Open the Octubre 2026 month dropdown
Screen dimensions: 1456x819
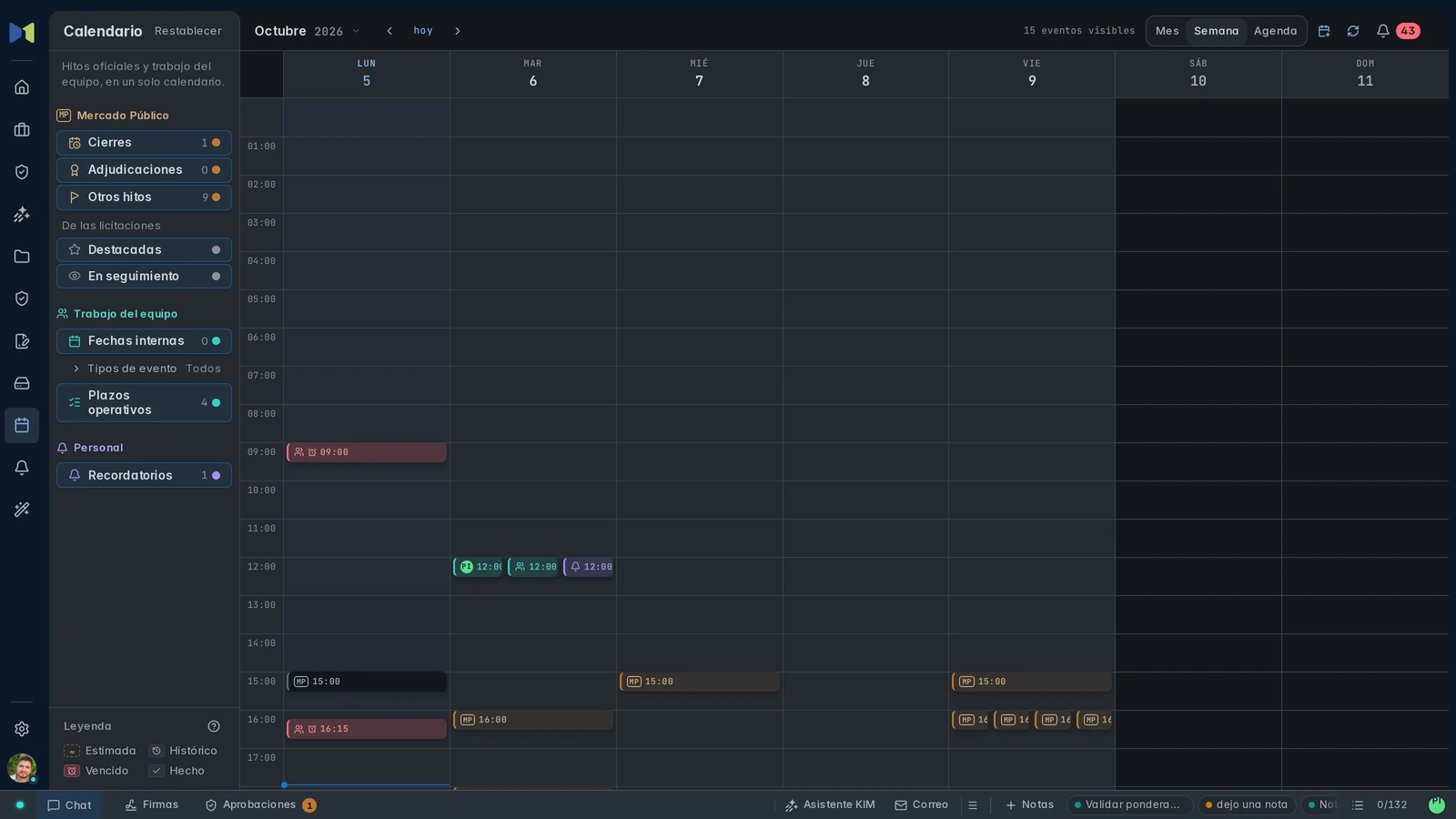(307, 31)
